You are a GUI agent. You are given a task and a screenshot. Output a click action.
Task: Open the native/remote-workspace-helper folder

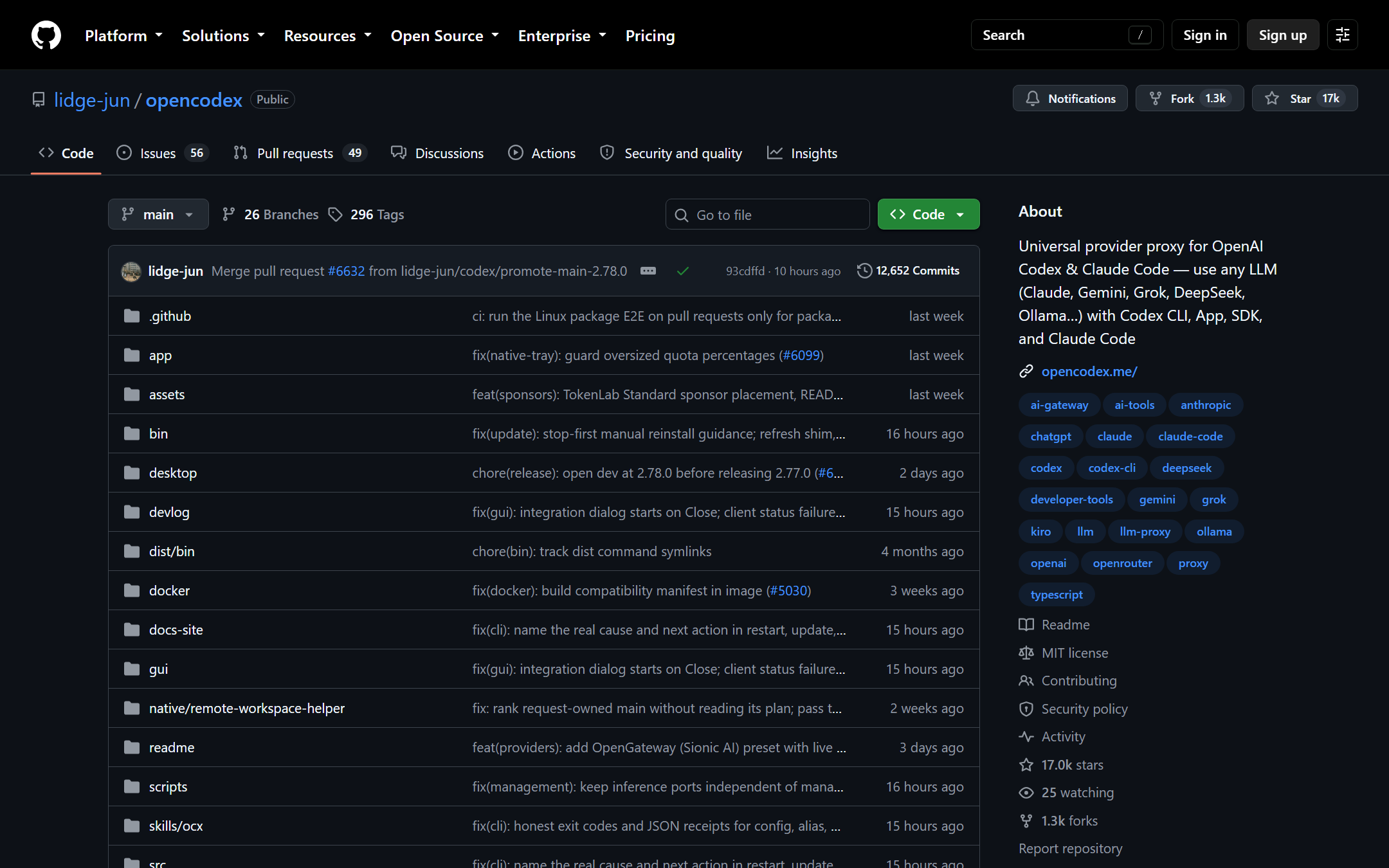click(247, 708)
